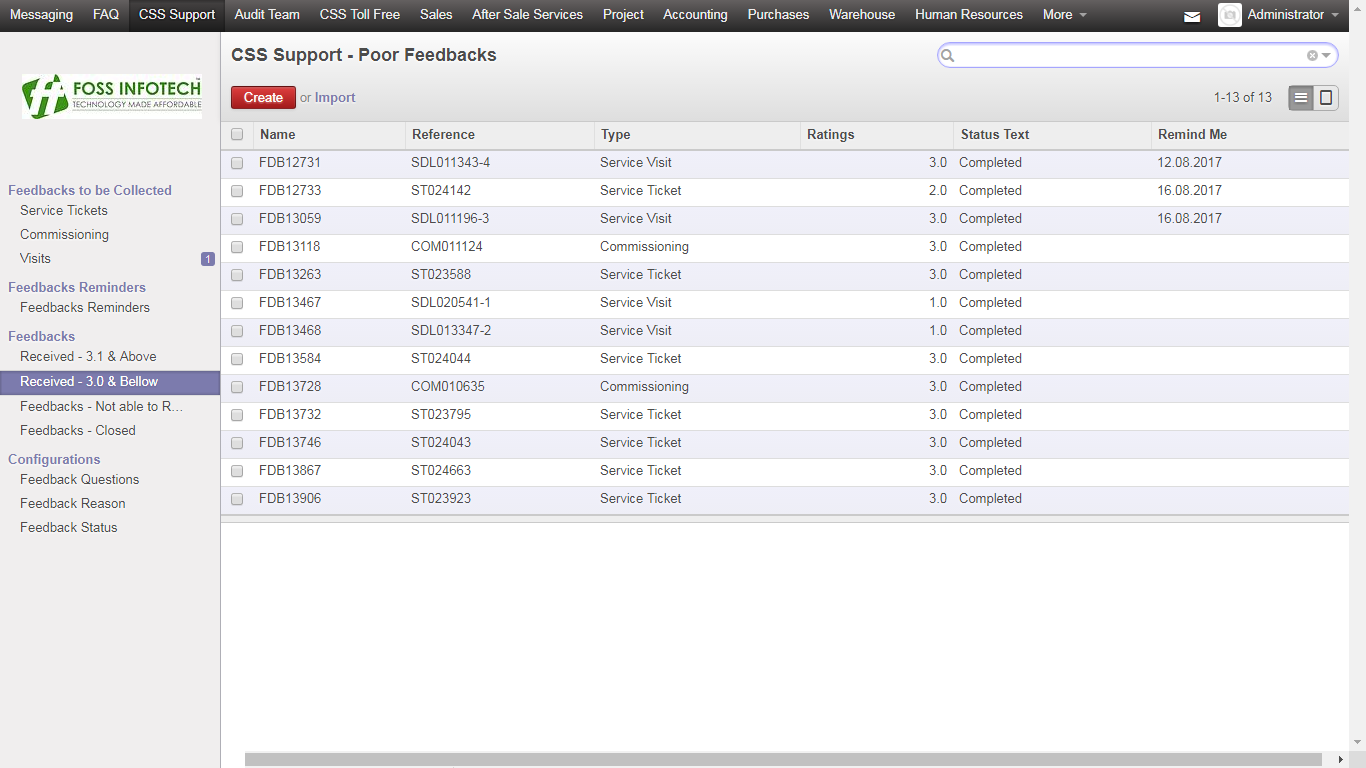The height and width of the screenshot is (768, 1366).
Task: Tick checkbox for FDB12731 row
Action: click(237, 163)
